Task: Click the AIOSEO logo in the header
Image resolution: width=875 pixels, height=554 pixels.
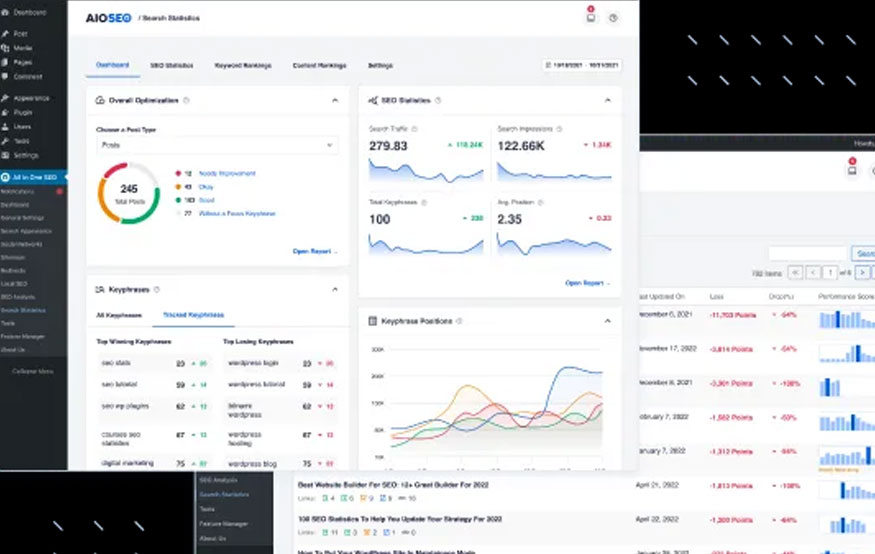Action: [108, 18]
